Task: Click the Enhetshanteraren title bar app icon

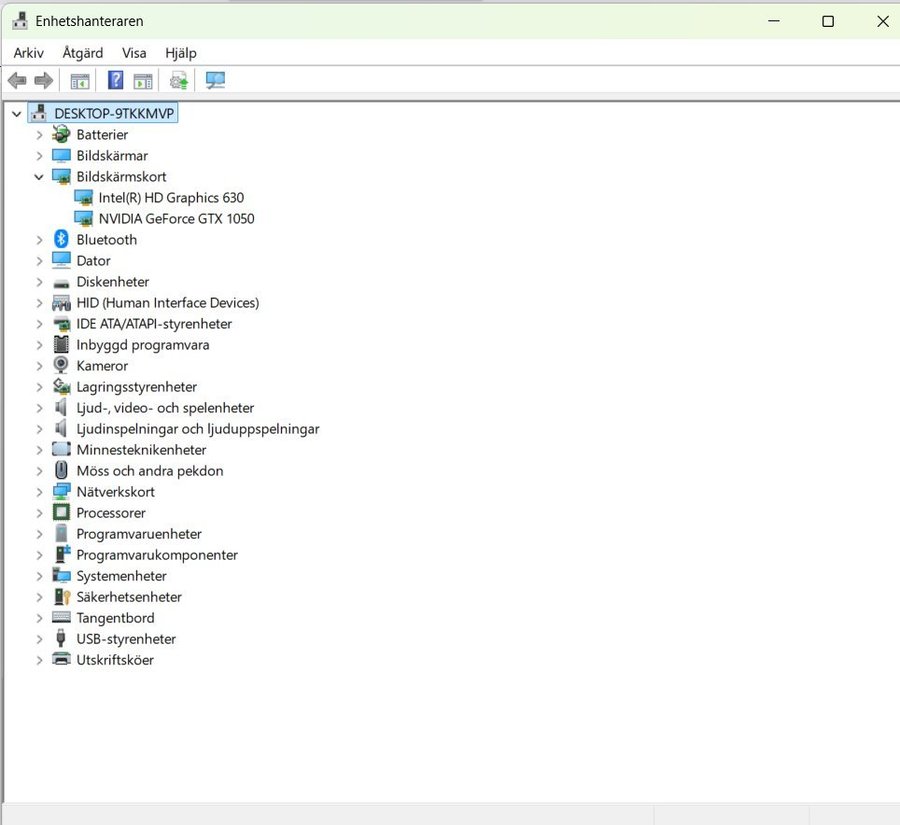Action: (x=20, y=21)
